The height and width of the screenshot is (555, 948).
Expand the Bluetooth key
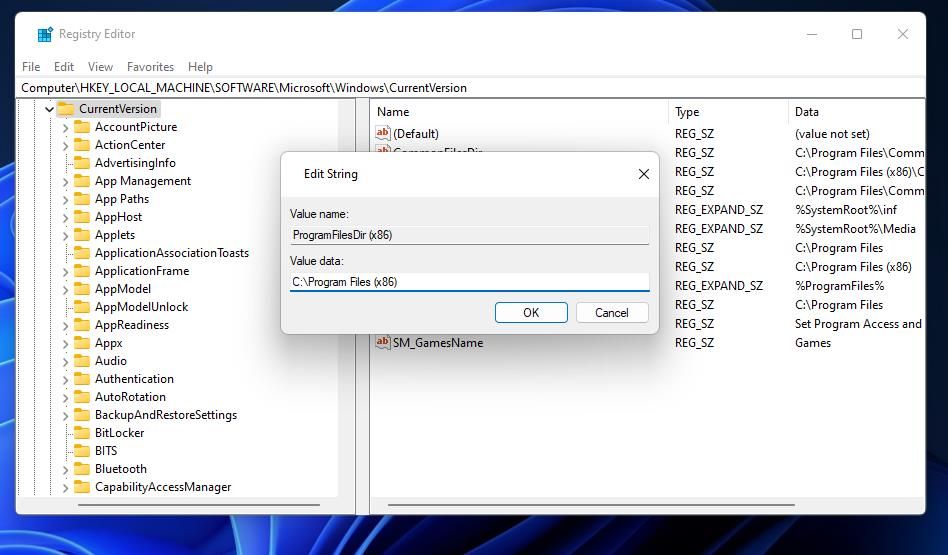click(x=65, y=469)
